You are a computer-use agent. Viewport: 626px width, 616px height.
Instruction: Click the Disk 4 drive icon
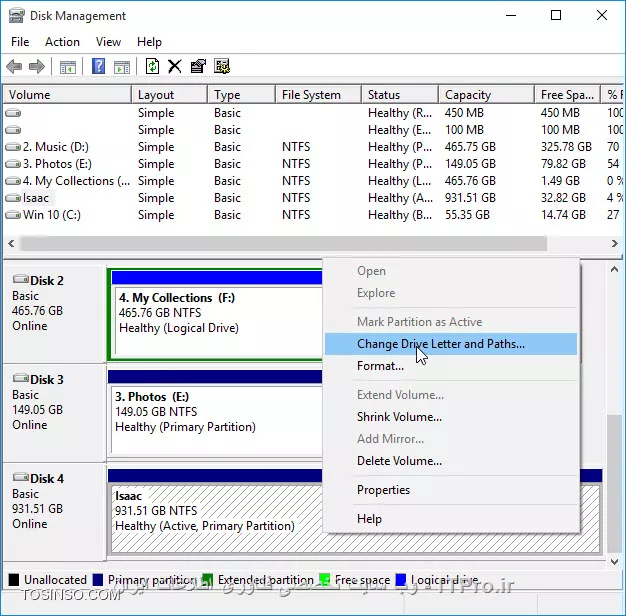tap(20, 477)
